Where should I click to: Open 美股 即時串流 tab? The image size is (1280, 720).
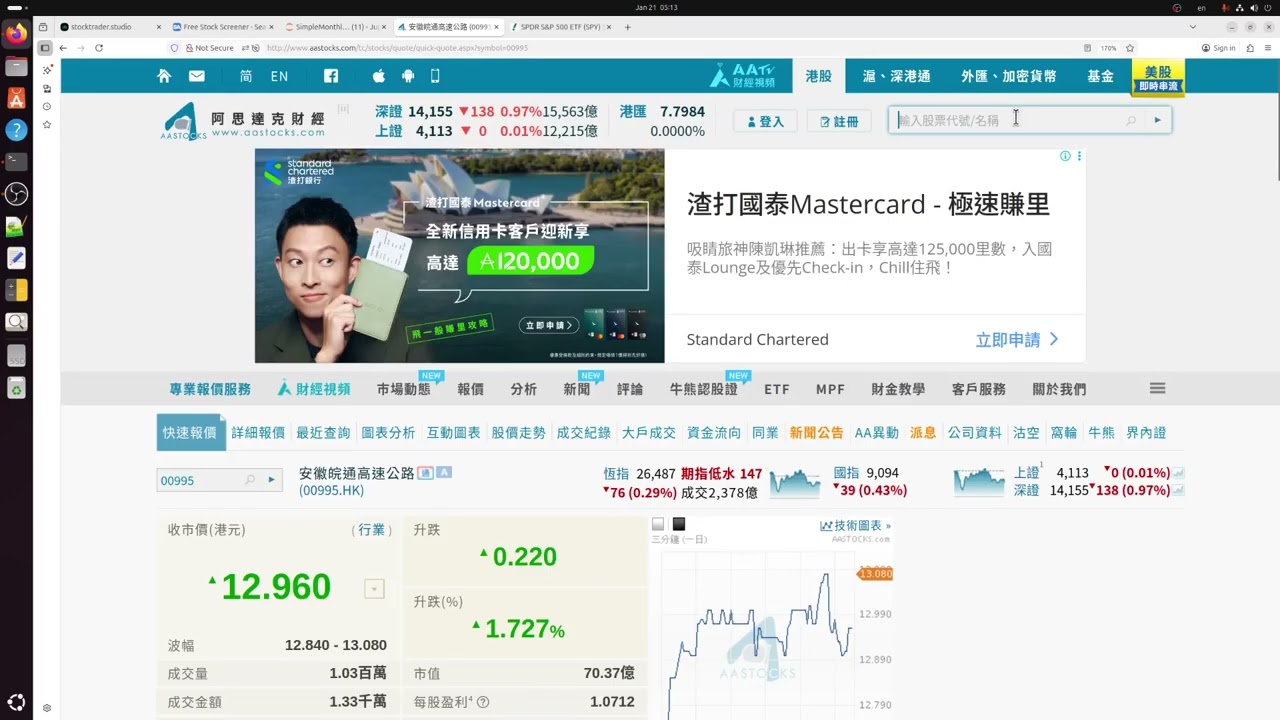[x=1158, y=78]
